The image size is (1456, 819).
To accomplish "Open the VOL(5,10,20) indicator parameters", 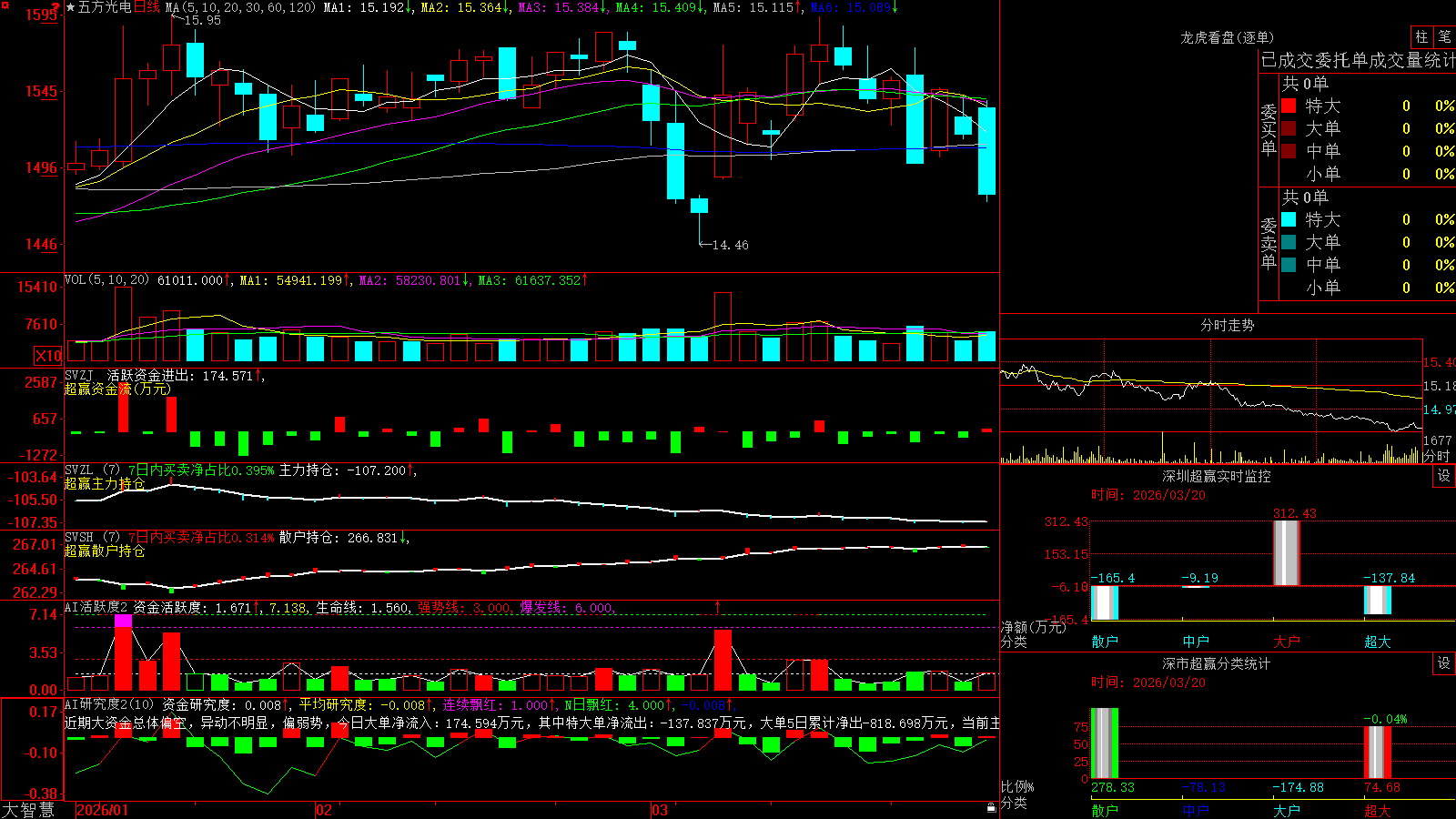I will pos(106,280).
